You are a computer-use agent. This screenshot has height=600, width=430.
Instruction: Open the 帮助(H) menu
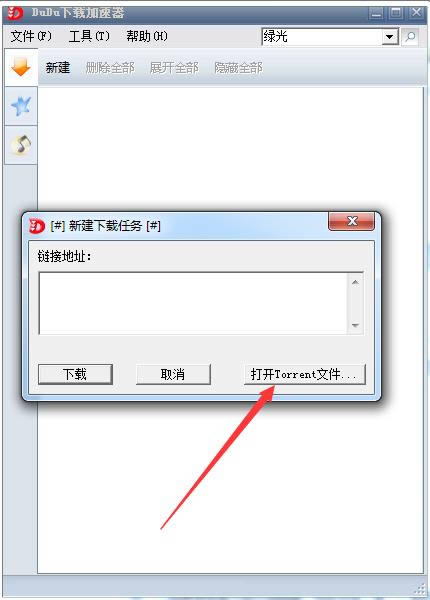pos(147,36)
